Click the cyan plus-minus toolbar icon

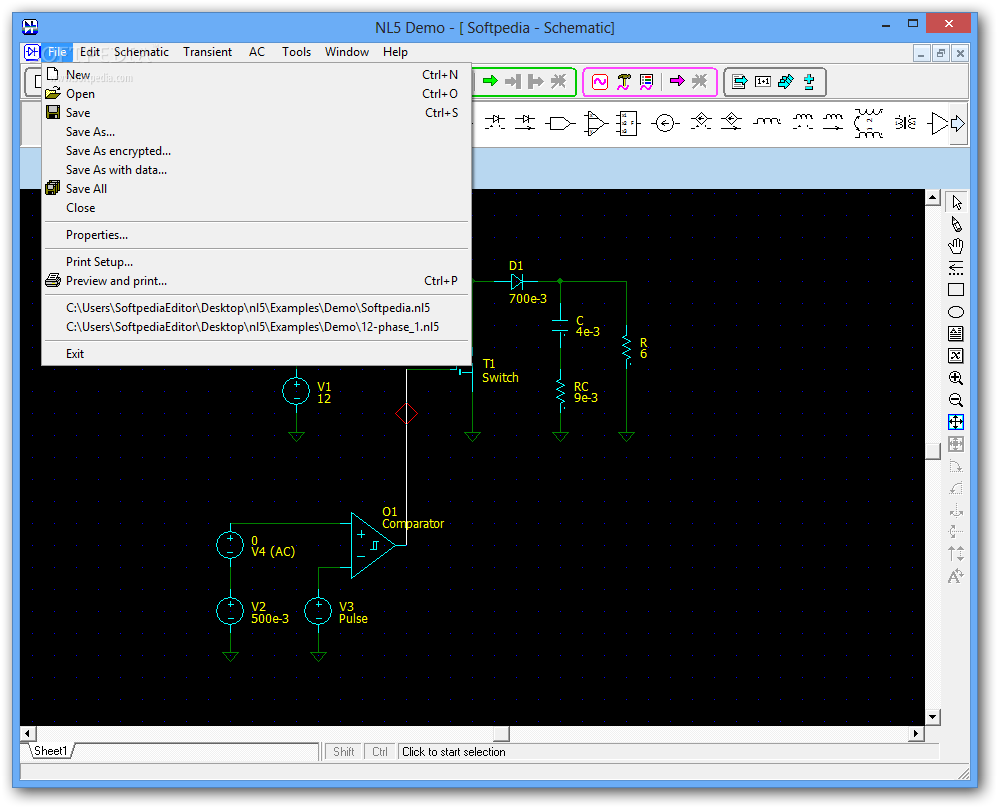pos(809,82)
